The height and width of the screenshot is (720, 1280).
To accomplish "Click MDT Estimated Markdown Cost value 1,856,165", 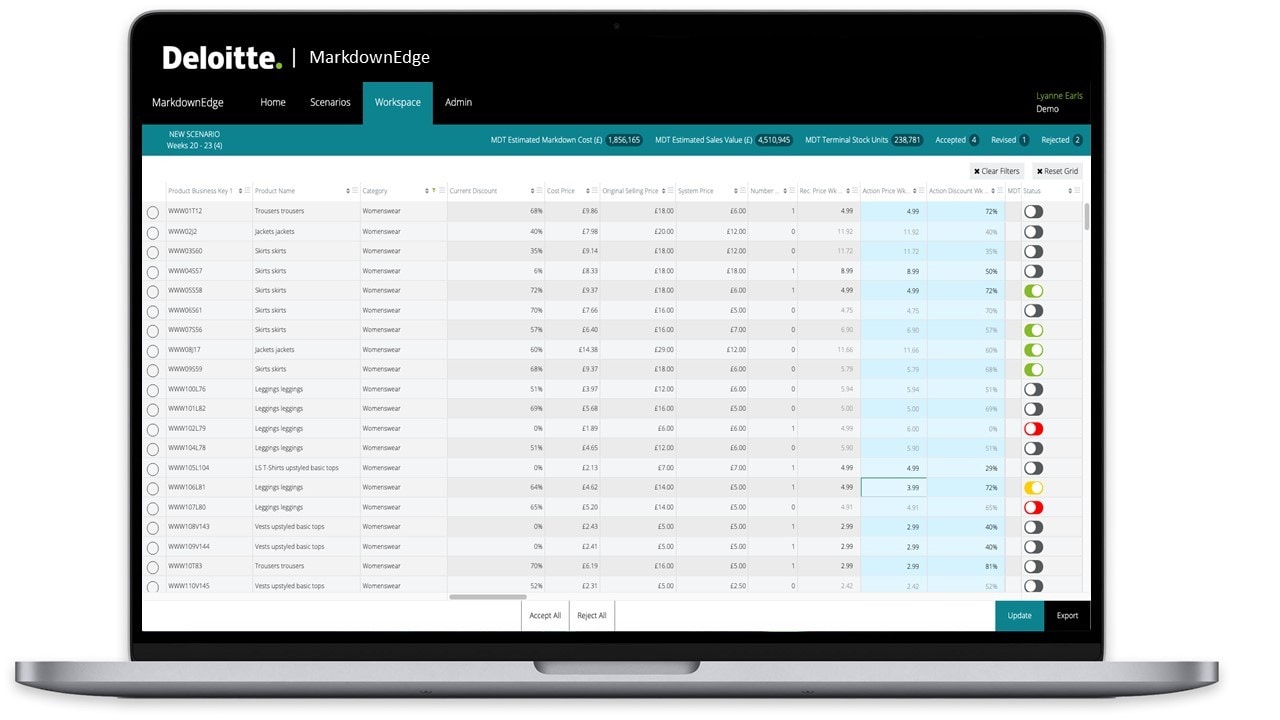I will [624, 140].
